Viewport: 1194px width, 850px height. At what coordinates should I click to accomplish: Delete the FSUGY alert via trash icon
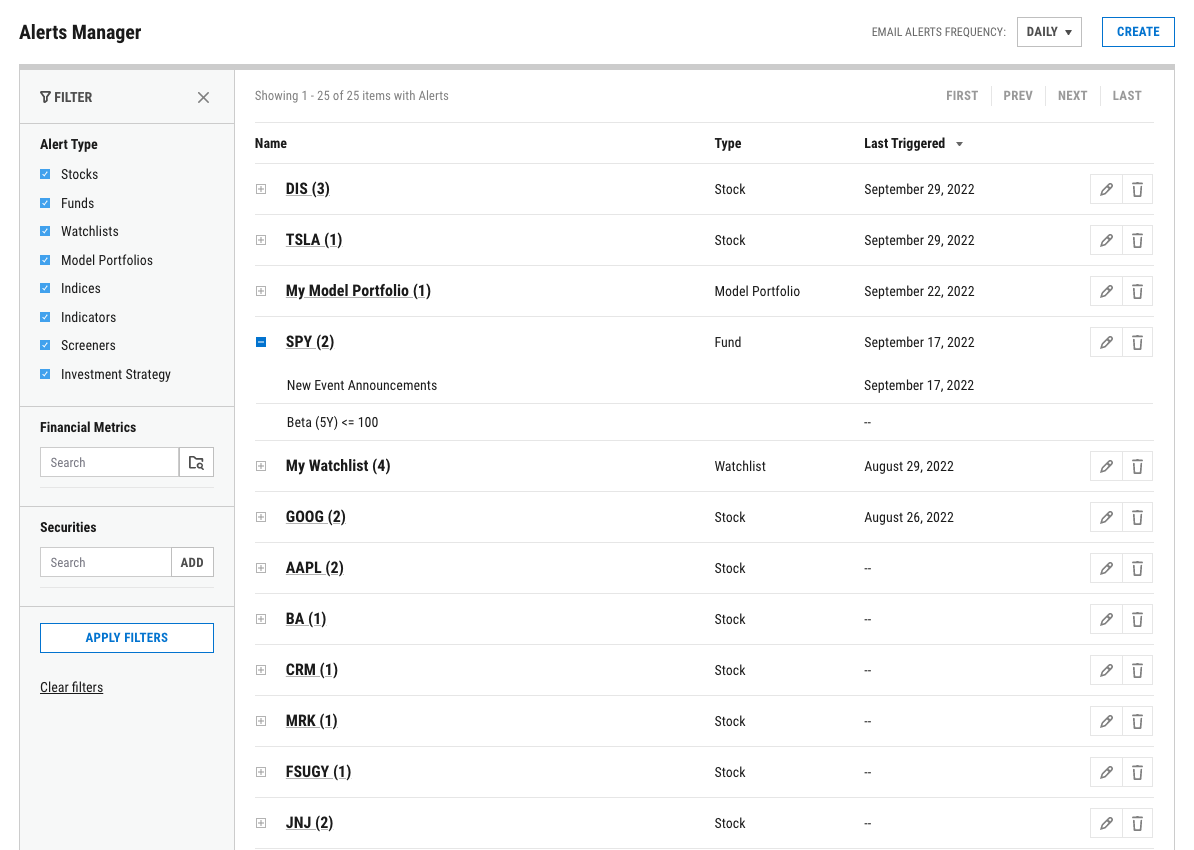tap(1137, 773)
